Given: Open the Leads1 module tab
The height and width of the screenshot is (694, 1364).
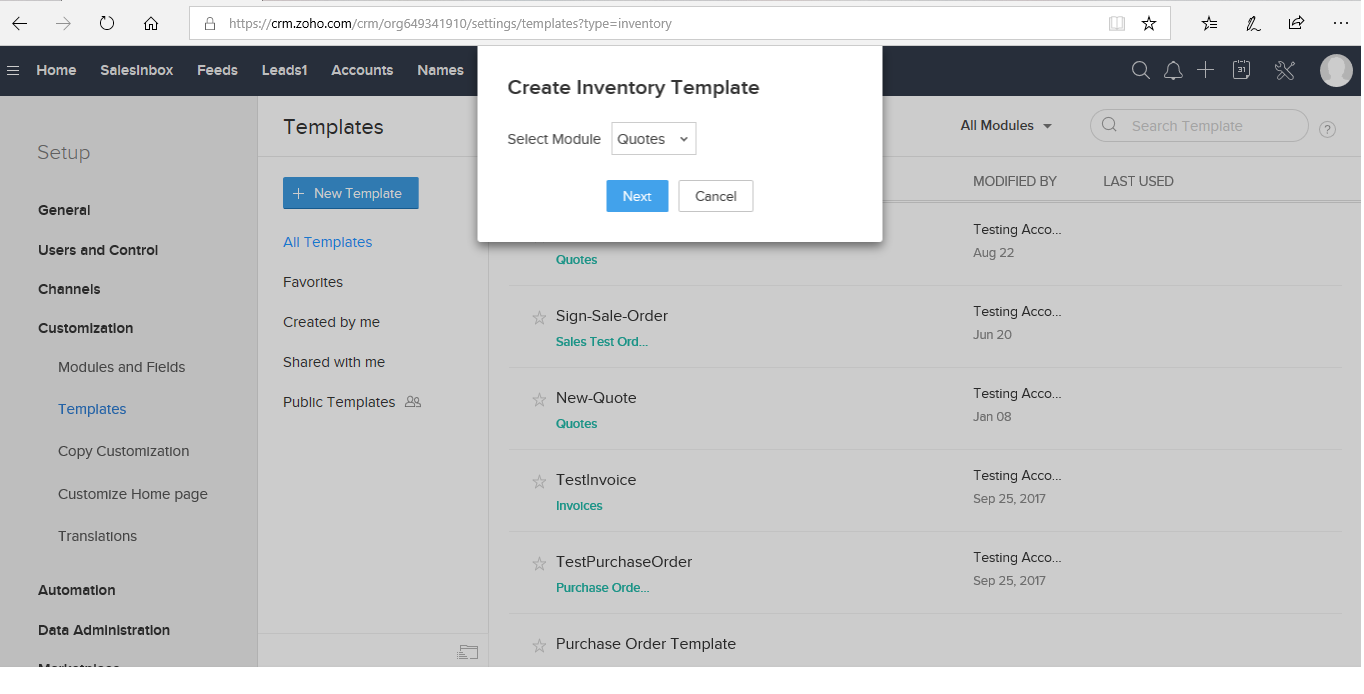Looking at the screenshot, I should pos(285,70).
